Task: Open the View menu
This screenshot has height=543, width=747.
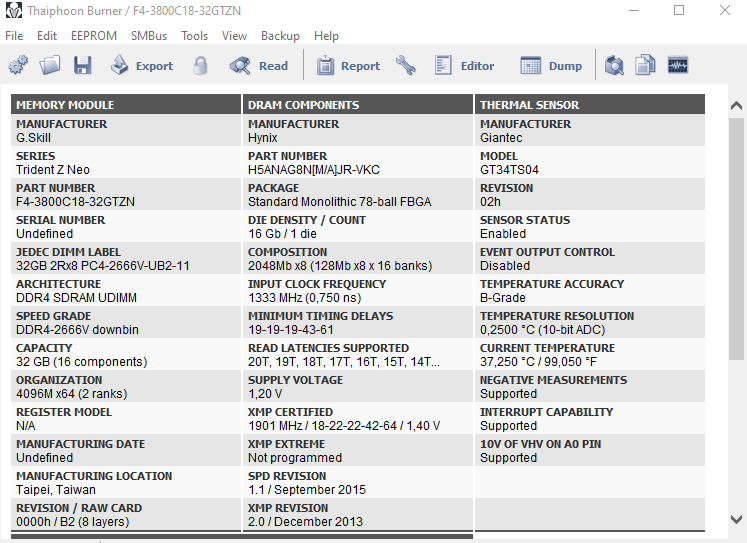Action: pos(234,36)
